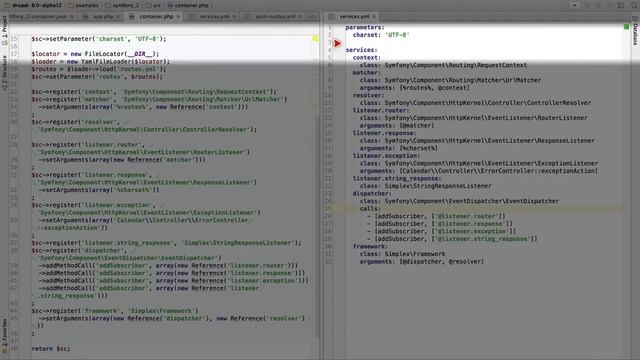Close services.yml tab in right pane

(x=373, y=17)
